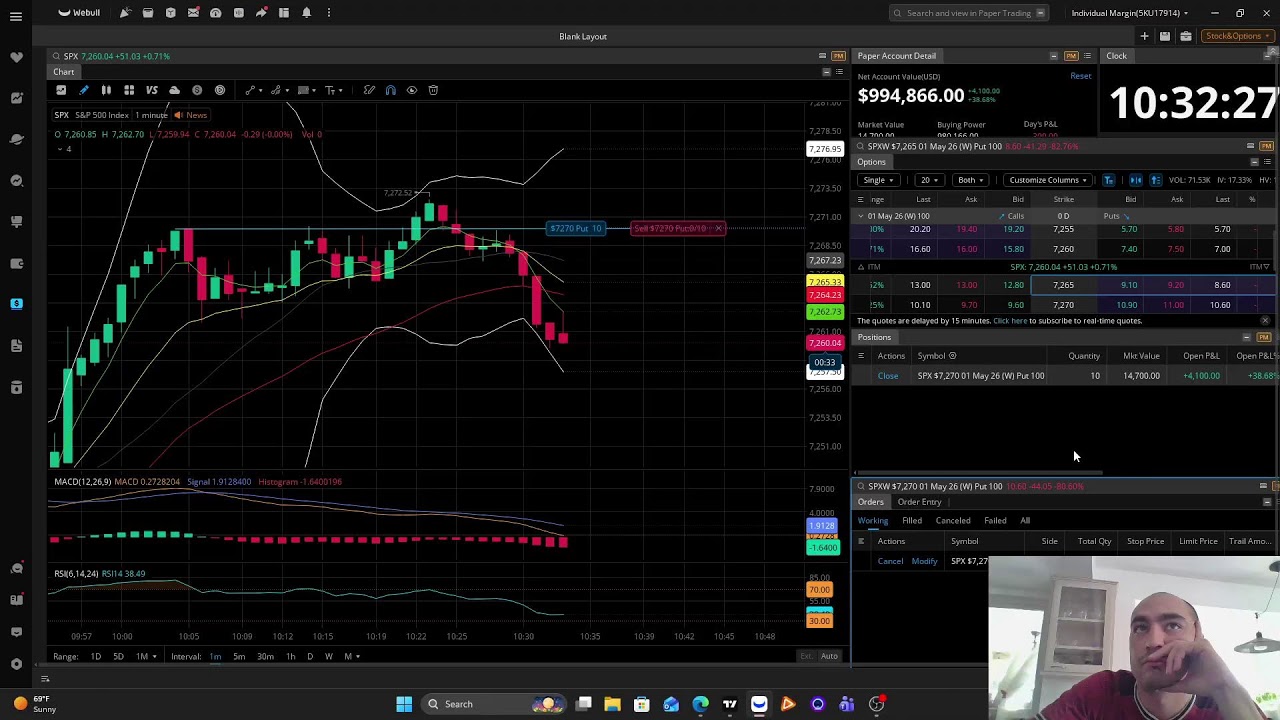Click the center-on-strike icon in the options toolbar
This screenshot has height=720, width=1280.
1136,180
